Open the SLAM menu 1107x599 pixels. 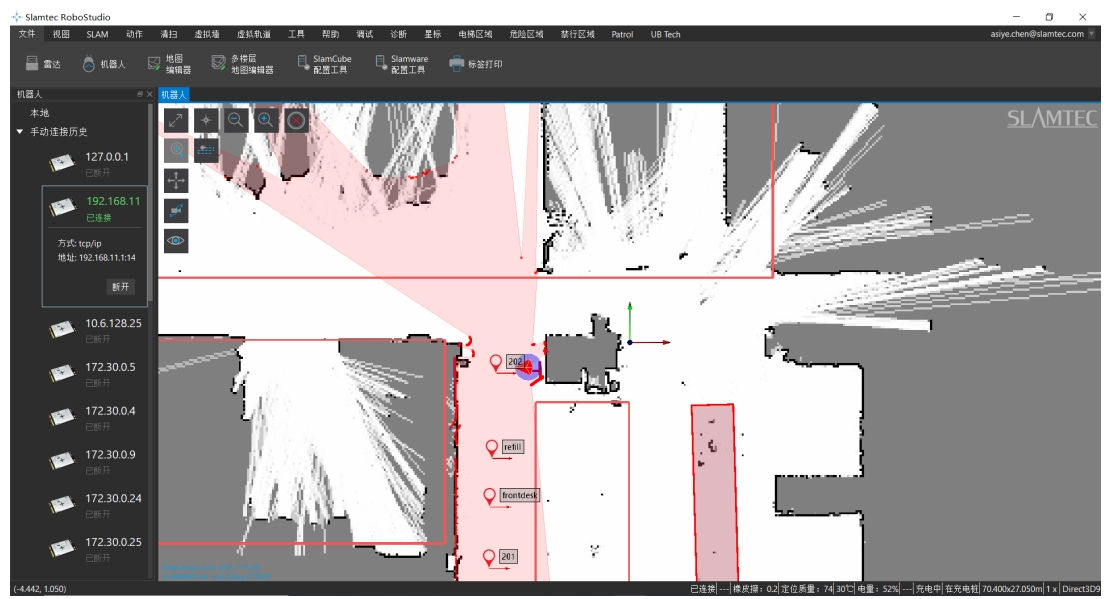pyautogui.click(x=97, y=34)
